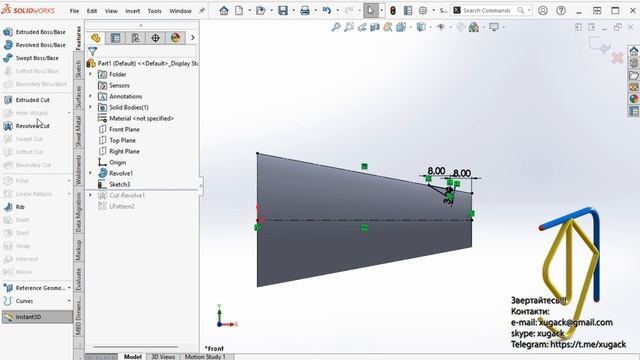Switch to the Weldments tab
640x360 pixels.
[78, 169]
